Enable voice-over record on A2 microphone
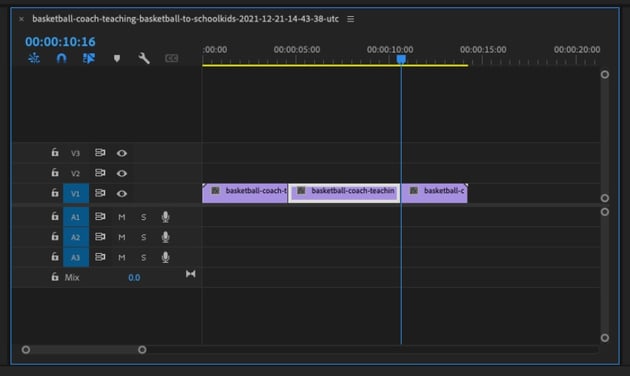The image size is (630, 376). pos(165,237)
